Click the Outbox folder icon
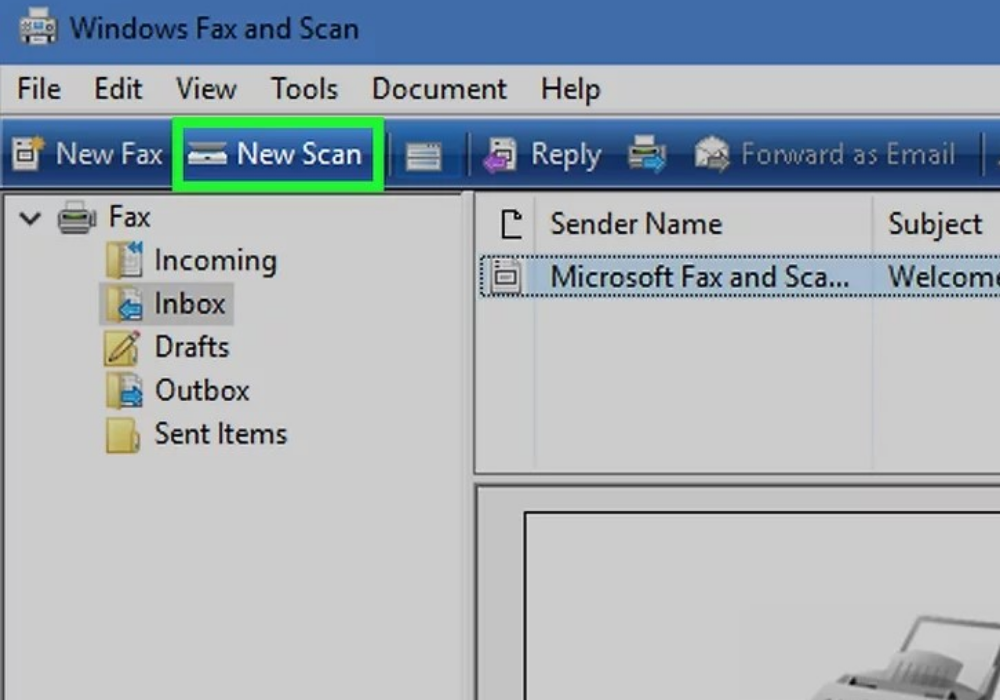Viewport: 1000px width, 700px height. pyautogui.click(x=124, y=390)
